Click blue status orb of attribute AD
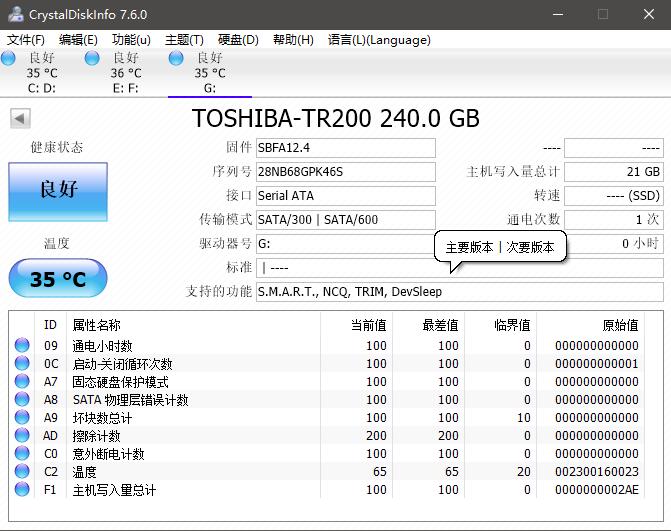The image size is (671, 531). pyautogui.click(x=22, y=435)
